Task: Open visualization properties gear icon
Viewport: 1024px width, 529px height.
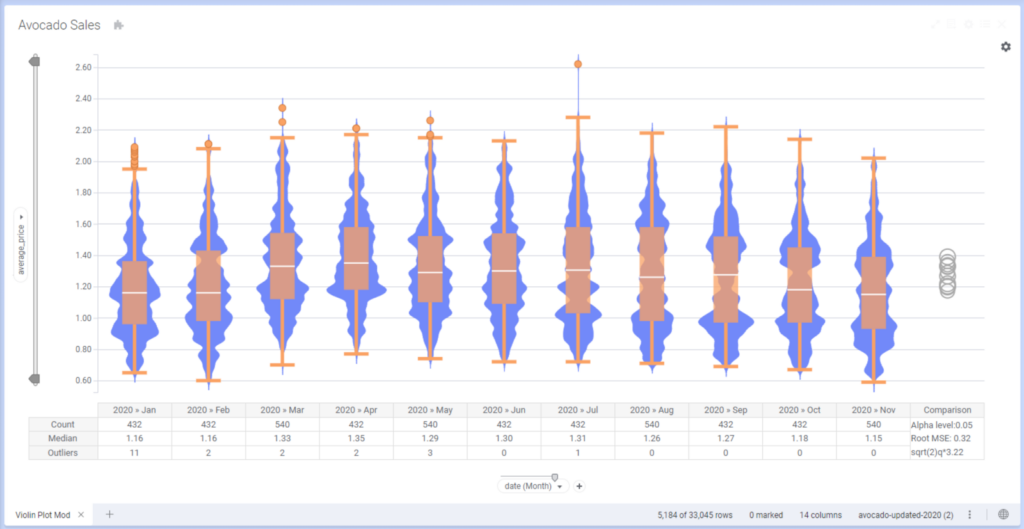Action: tap(1005, 47)
